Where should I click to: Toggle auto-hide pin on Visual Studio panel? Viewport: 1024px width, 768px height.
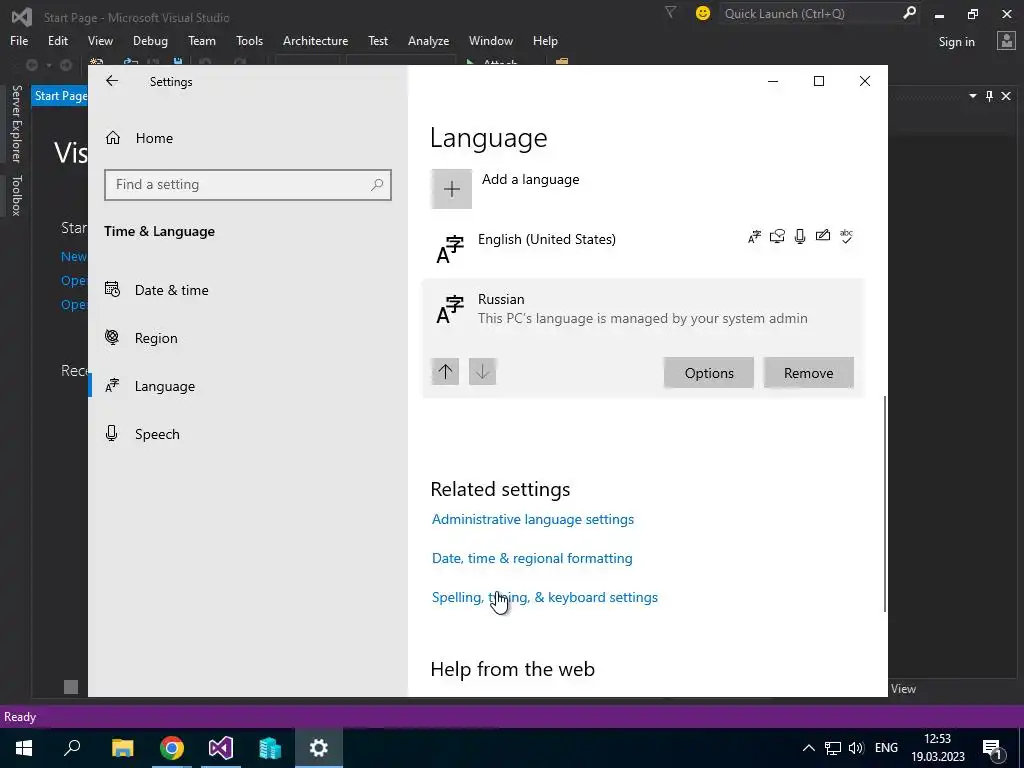tap(989, 96)
